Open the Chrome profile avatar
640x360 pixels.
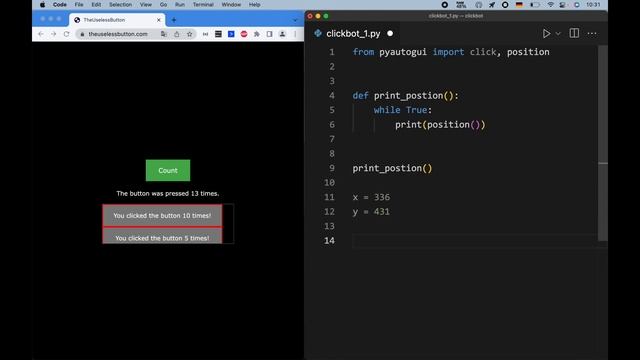(x=282, y=34)
